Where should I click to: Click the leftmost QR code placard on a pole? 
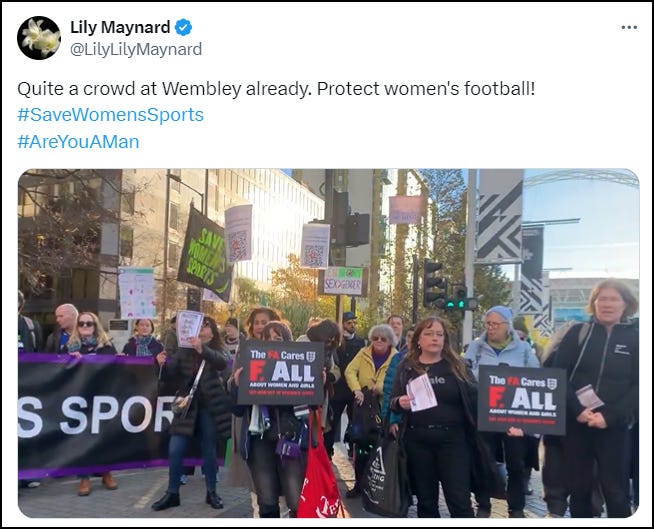point(239,233)
